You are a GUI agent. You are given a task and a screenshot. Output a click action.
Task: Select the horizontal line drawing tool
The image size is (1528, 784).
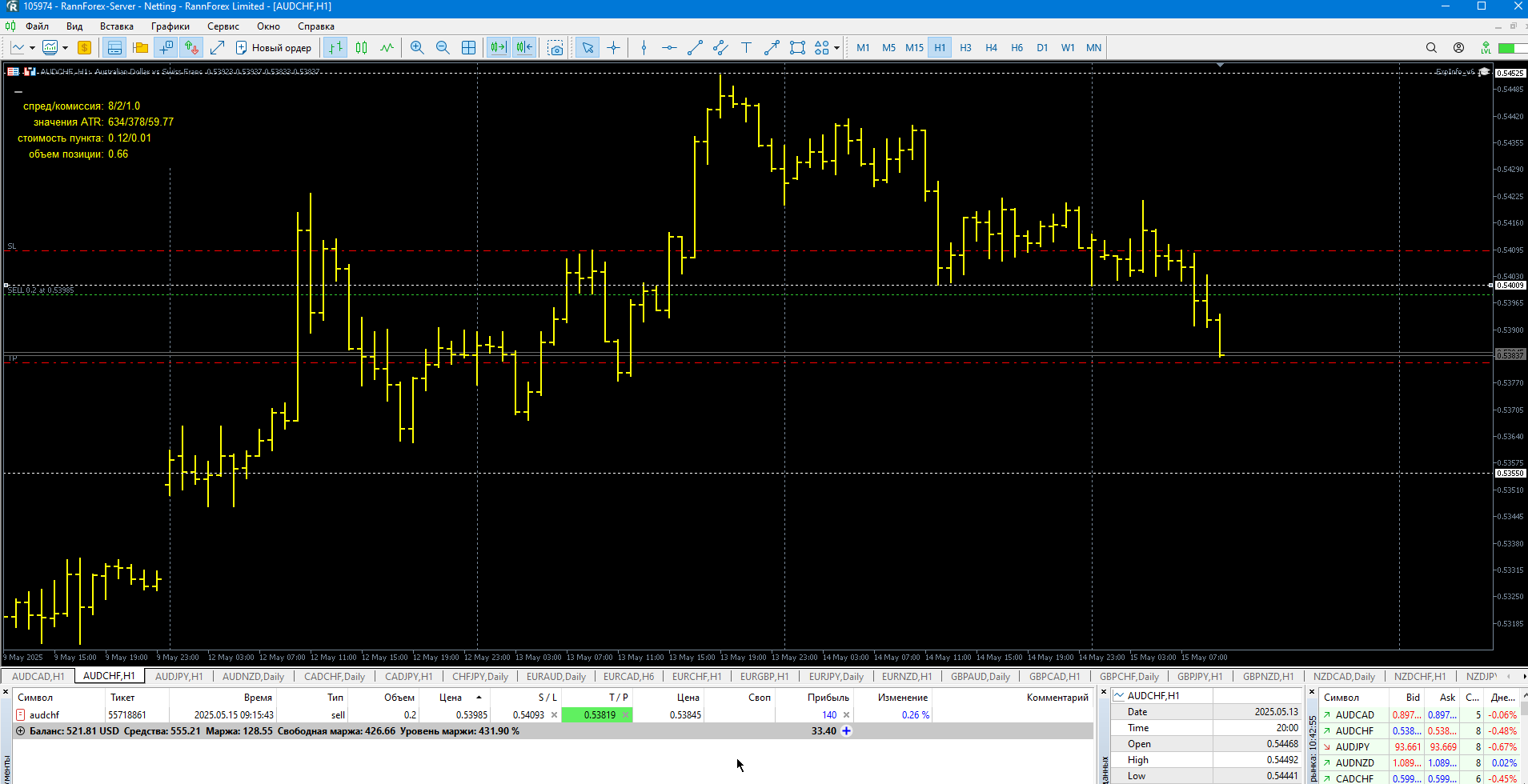669,48
